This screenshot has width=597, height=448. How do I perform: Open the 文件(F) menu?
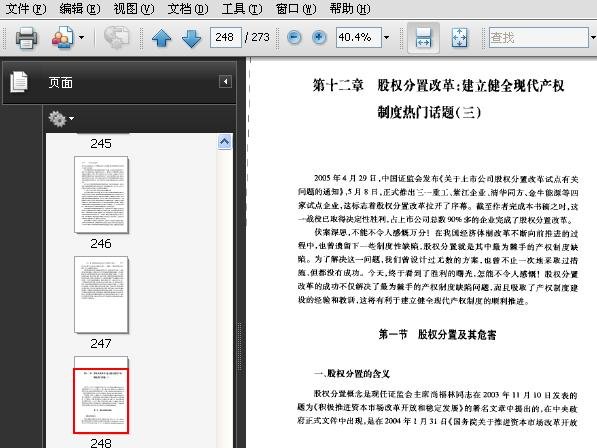(x=26, y=8)
